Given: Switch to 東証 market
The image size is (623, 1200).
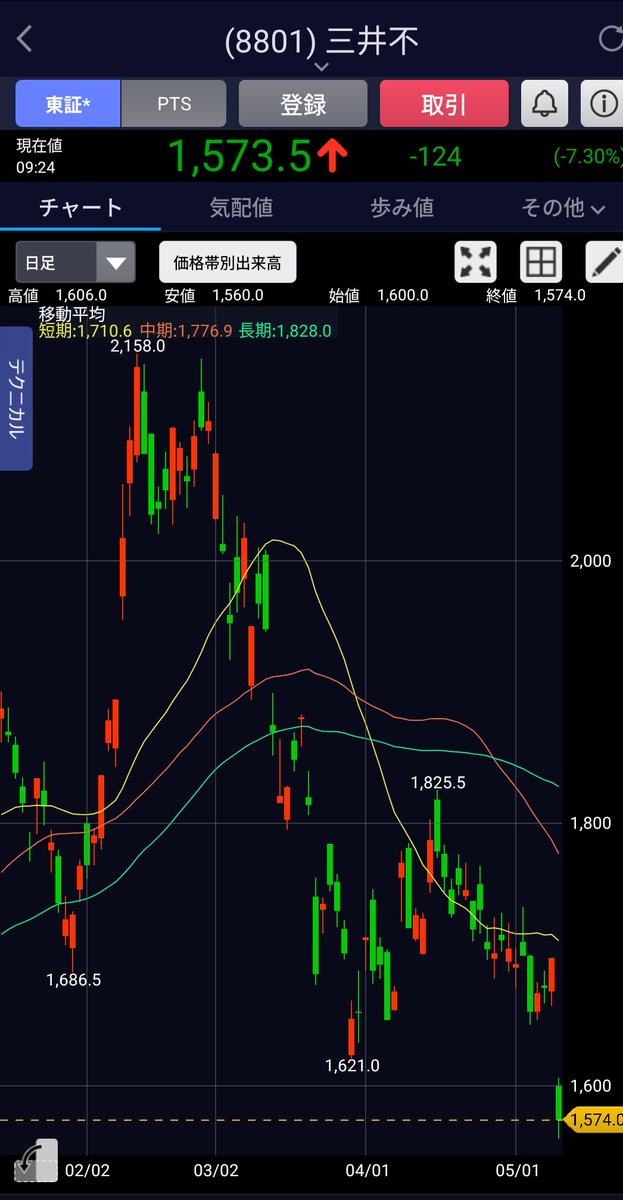Looking at the screenshot, I should pyautogui.click(x=68, y=104).
